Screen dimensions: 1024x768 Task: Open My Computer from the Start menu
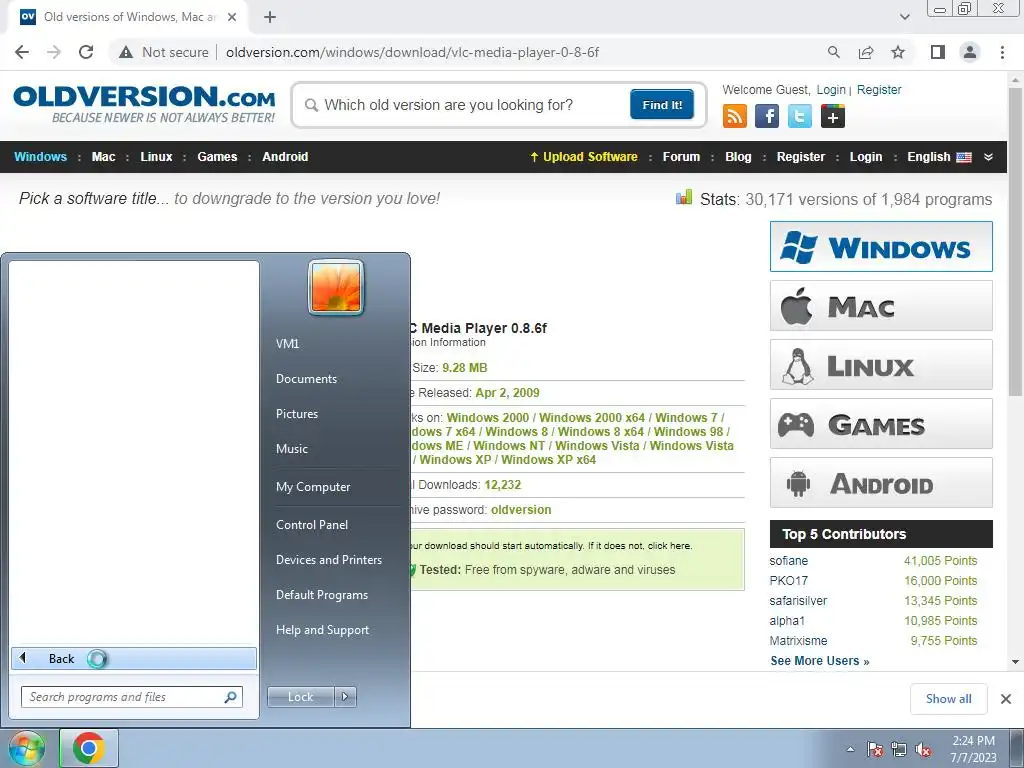[x=313, y=487]
